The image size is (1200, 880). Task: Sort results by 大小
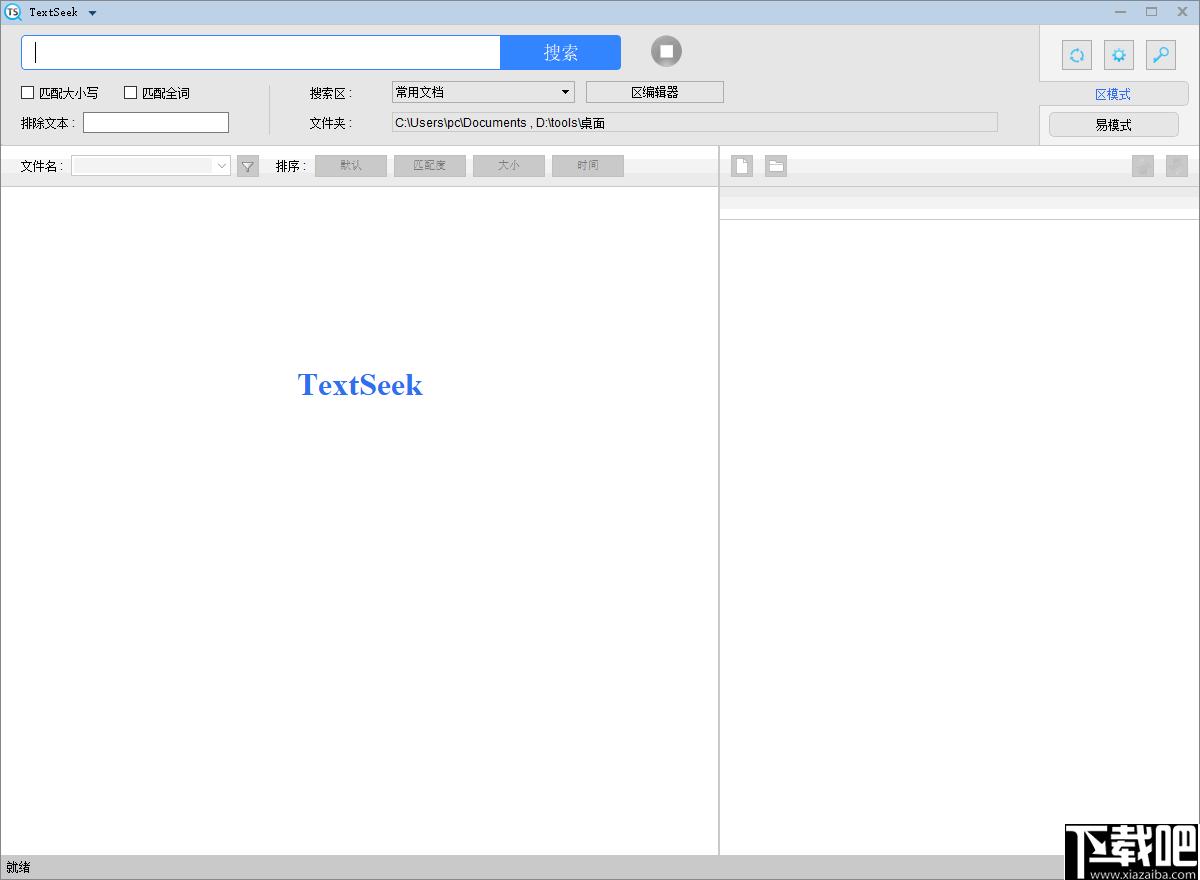(509, 166)
